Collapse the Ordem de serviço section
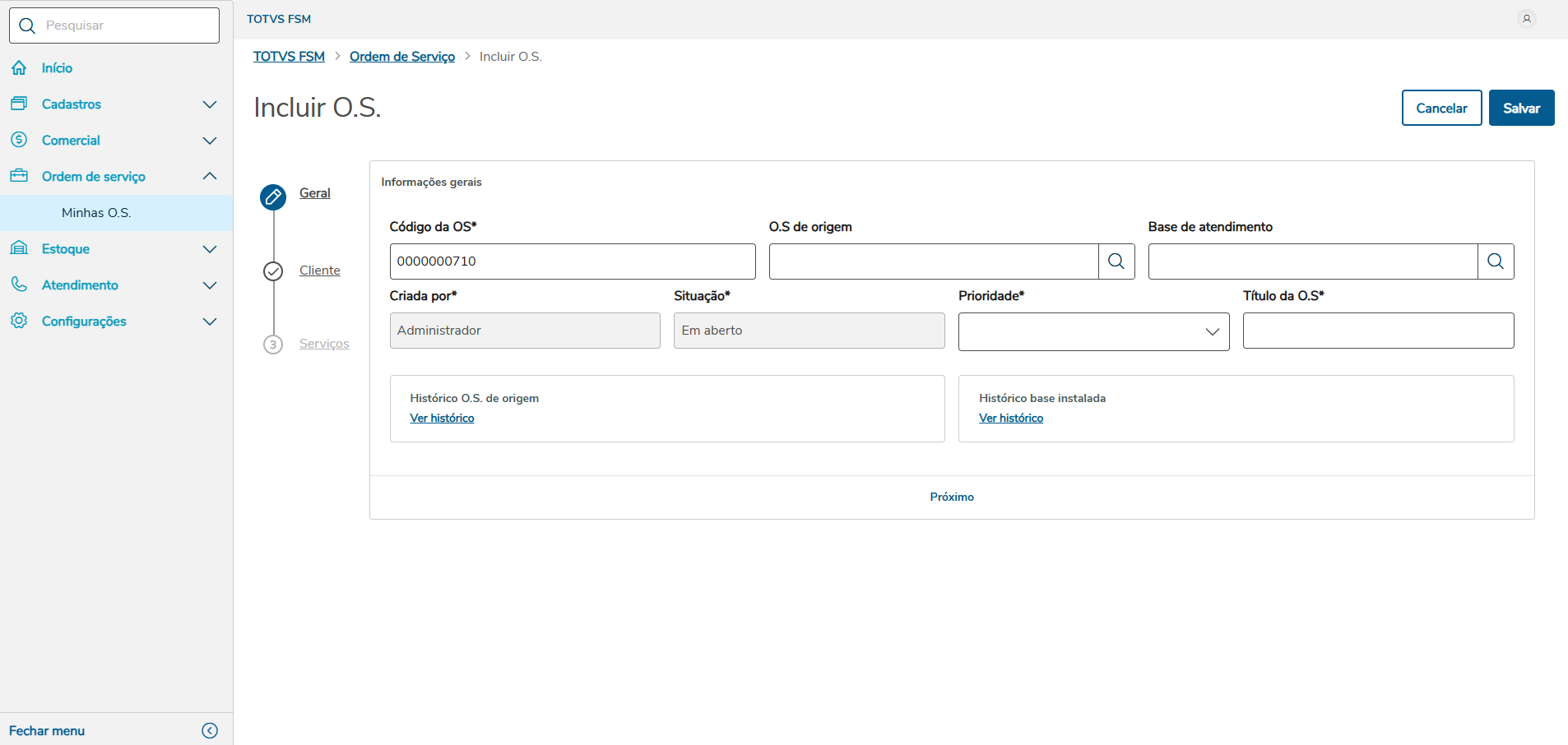The image size is (1568, 745). pos(210,177)
